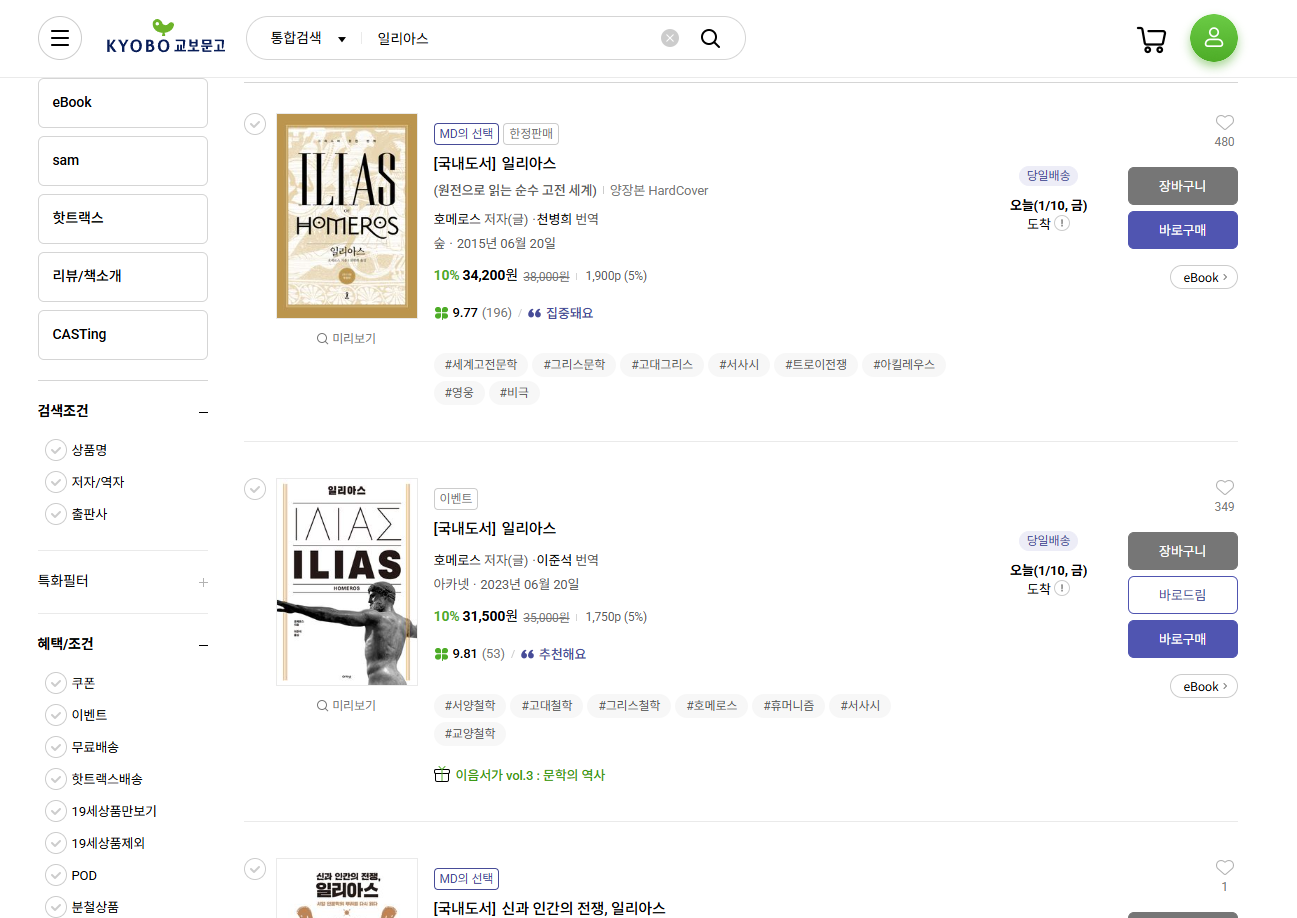
Task: Filter by the #서양철학 tag
Action: (x=470, y=706)
